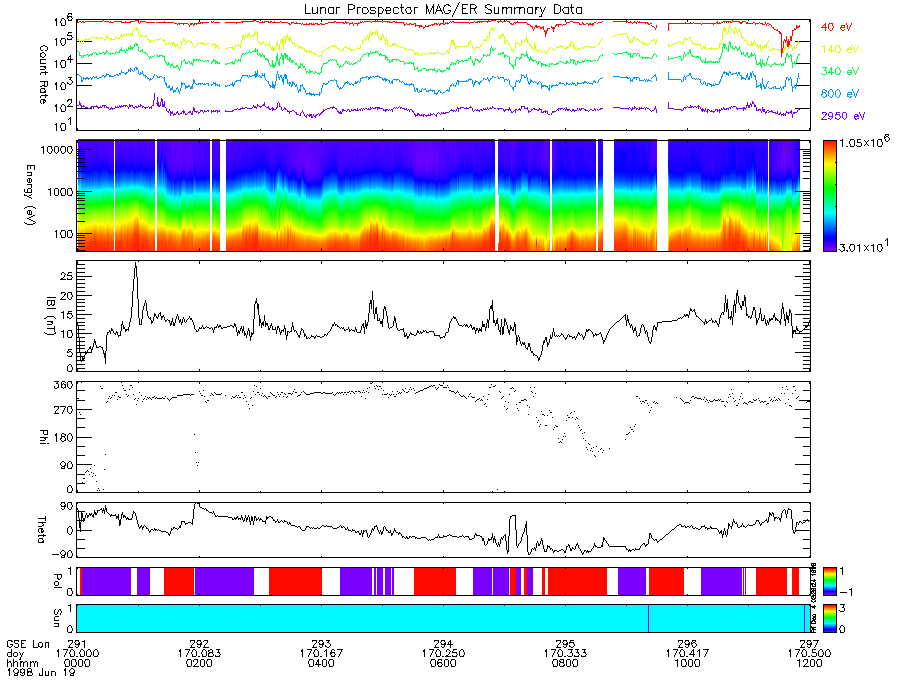
Task: Click the '0400' time tick
Action: point(321,663)
